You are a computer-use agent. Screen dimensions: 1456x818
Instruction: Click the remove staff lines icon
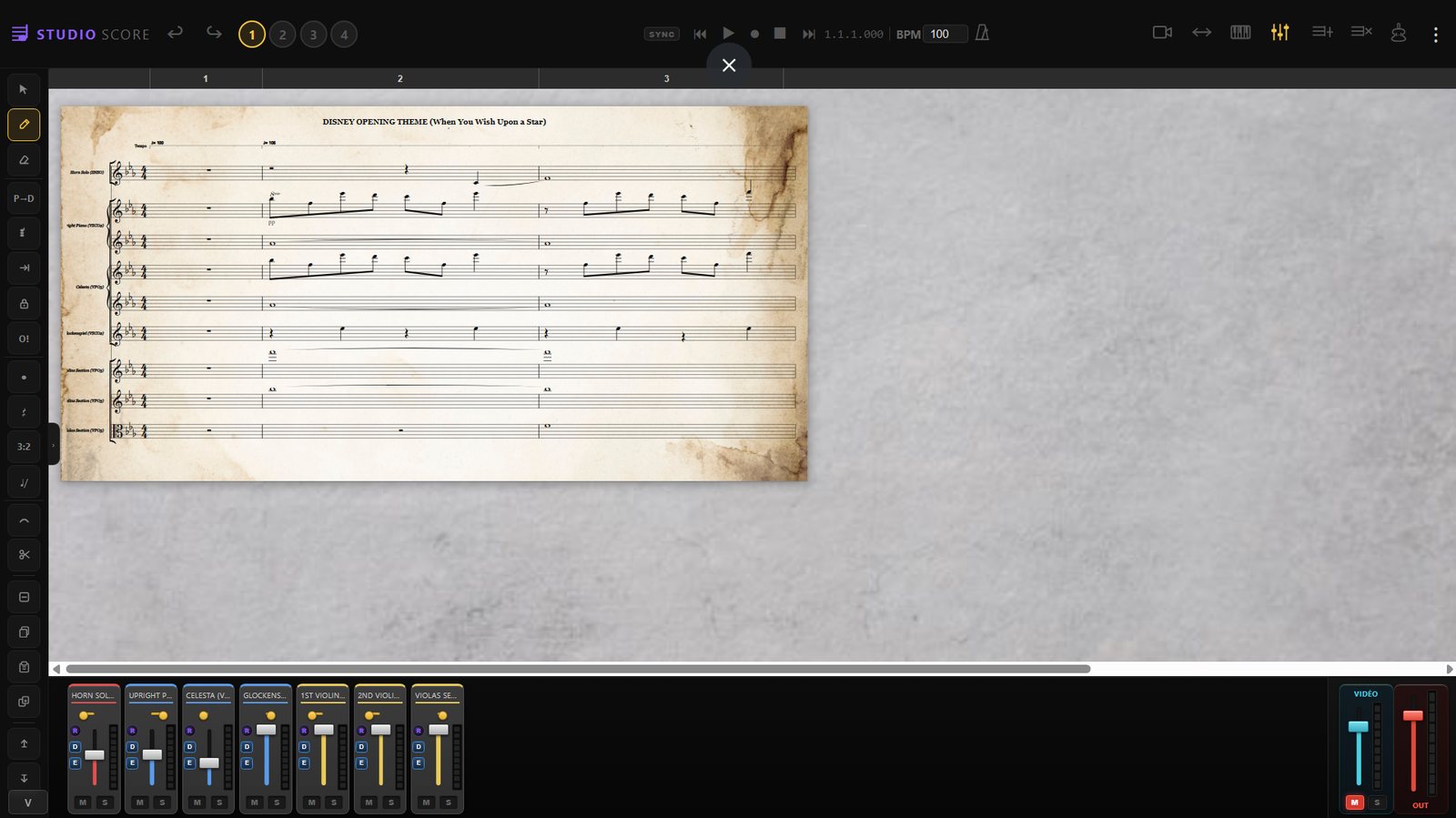pyautogui.click(x=1361, y=33)
